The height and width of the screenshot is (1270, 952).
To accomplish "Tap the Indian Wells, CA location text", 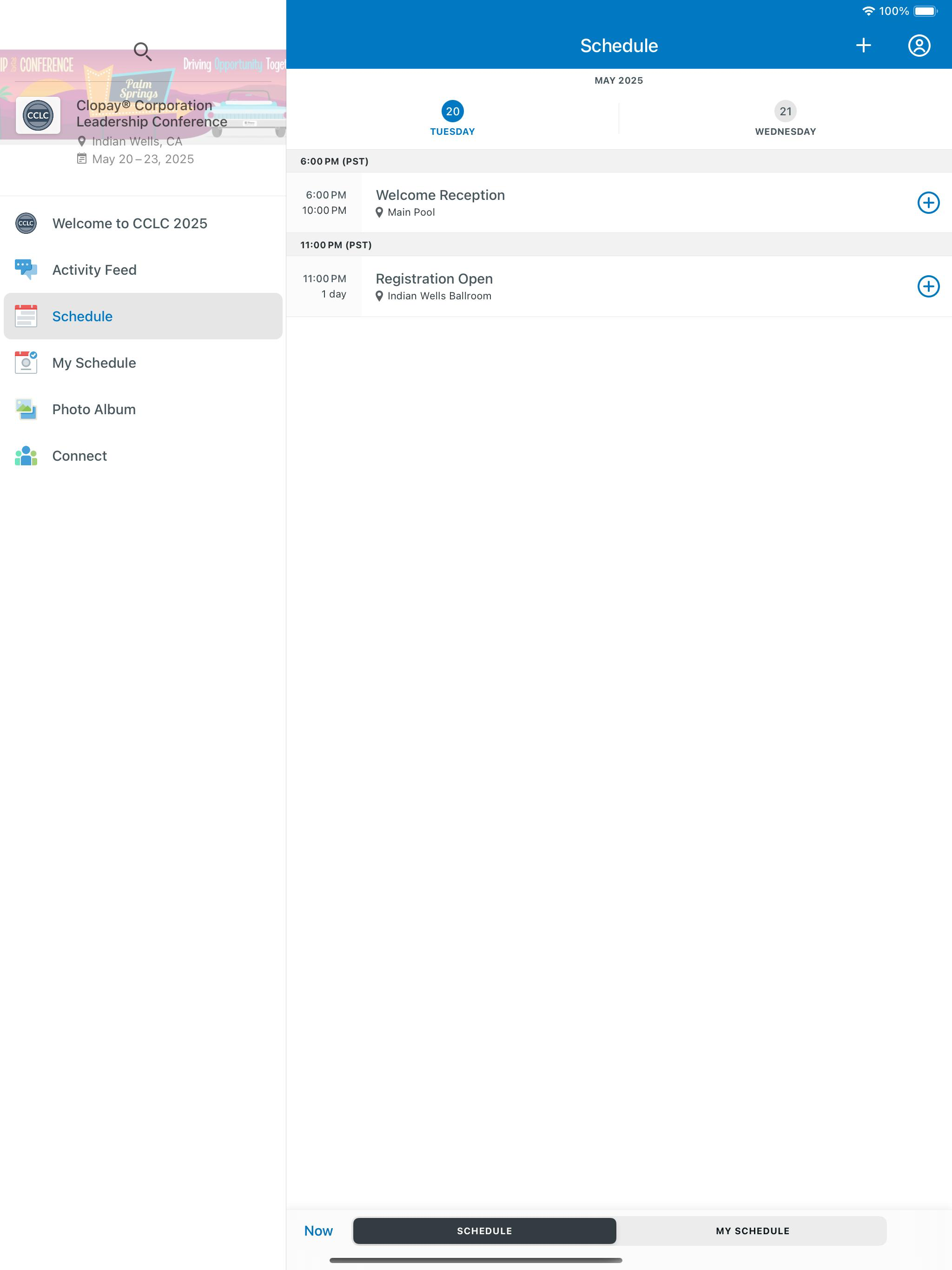I will click(x=137, y=141).
